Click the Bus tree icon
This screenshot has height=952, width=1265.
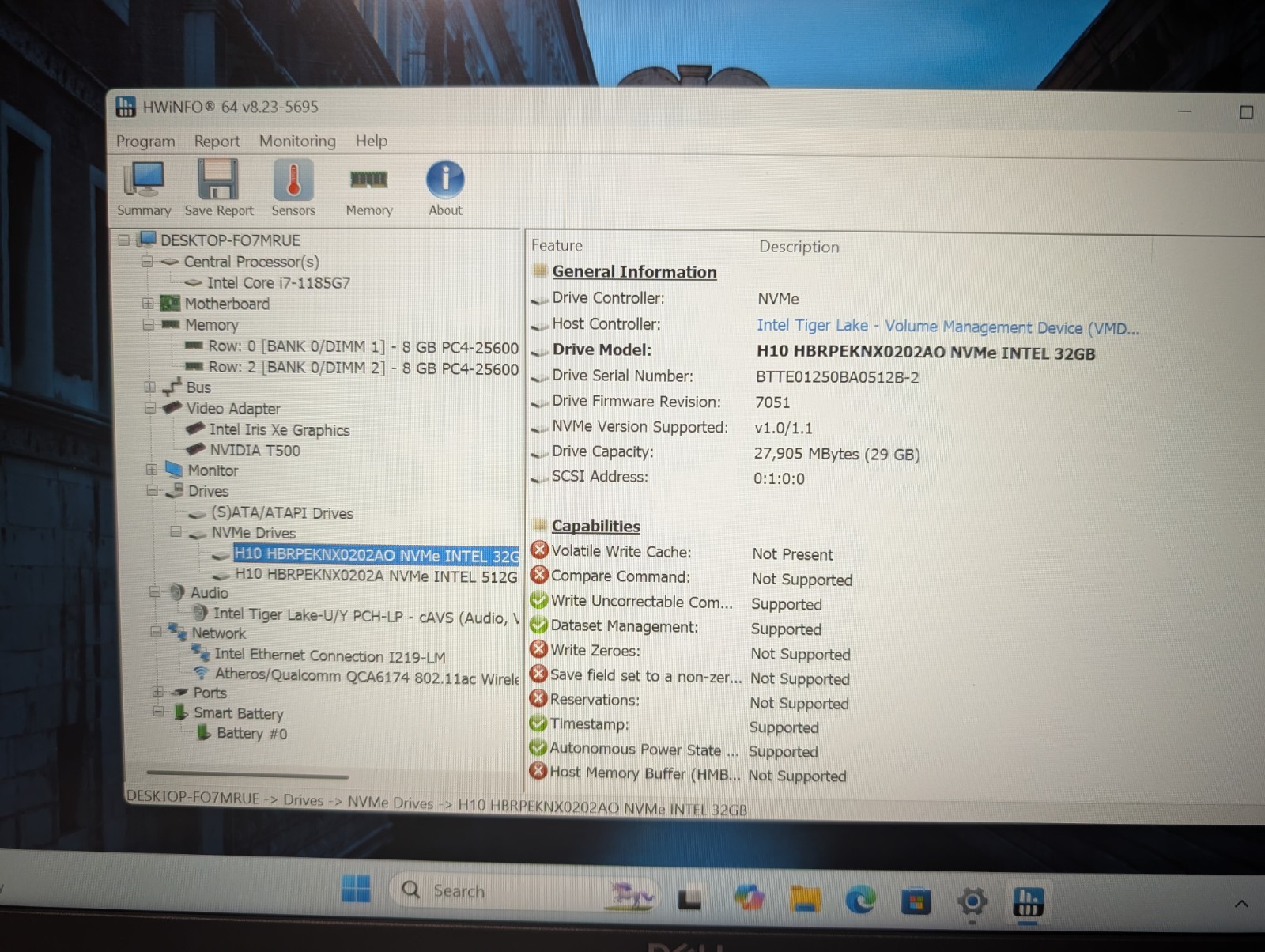pyautogui.click(x=172, y=387)
